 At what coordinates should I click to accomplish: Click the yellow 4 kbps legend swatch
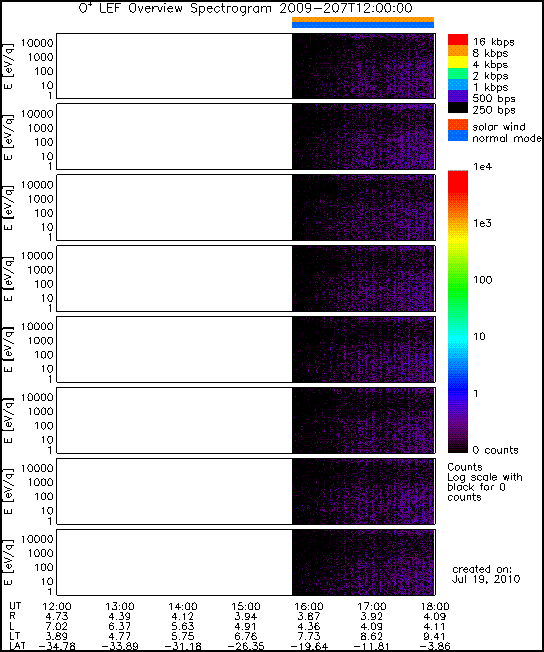(458, 62)
